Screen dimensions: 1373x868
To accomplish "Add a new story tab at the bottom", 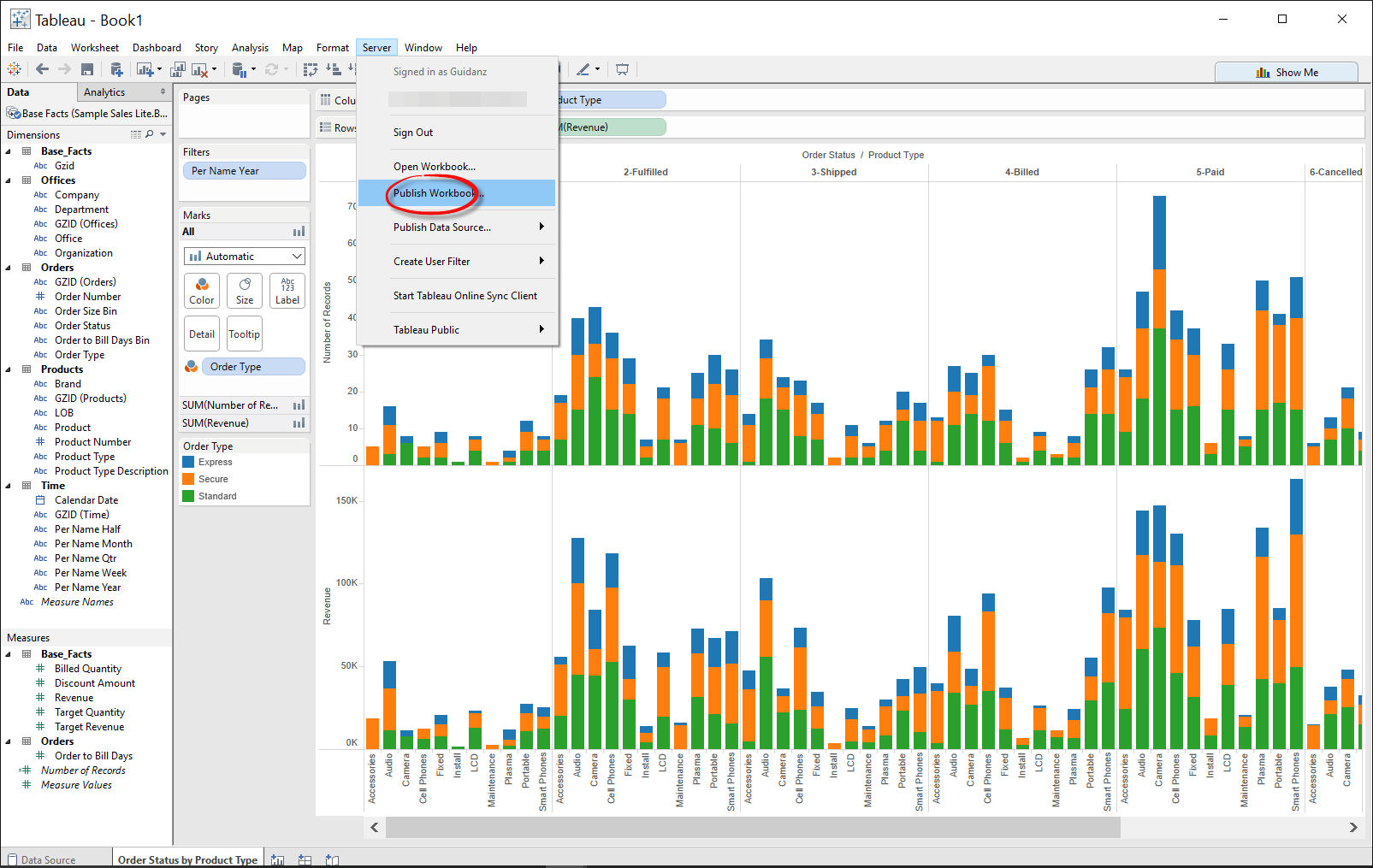I will click(x=332, y=859).
